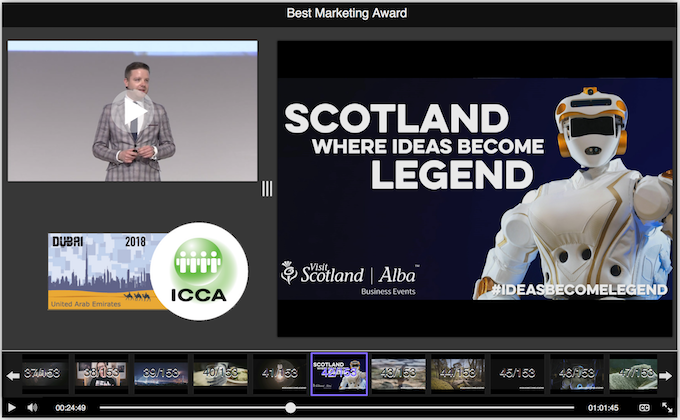
Task: Click the total duration 01:01:45
Action: tap(603, 408)
